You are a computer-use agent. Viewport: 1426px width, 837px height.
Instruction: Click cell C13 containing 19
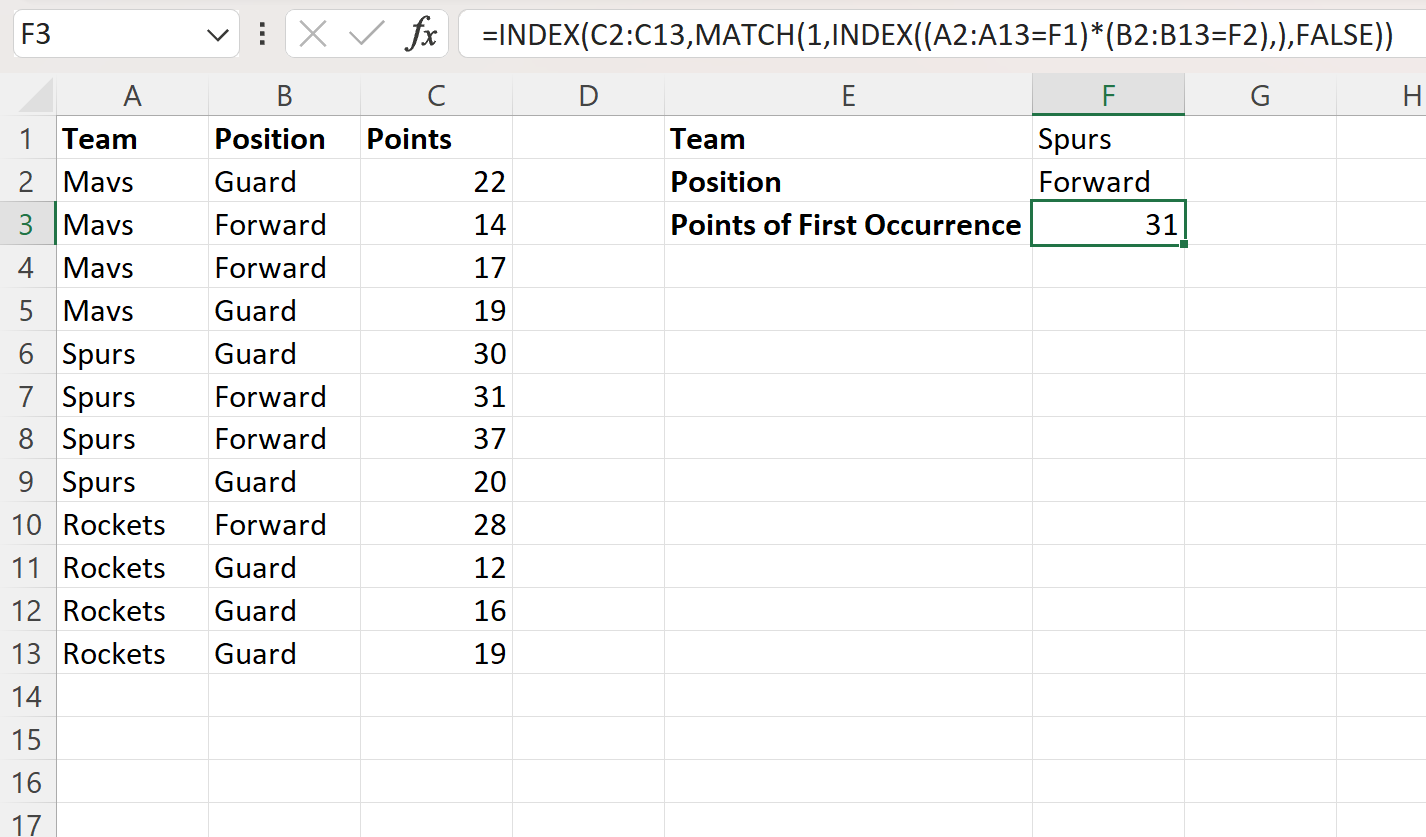(436, 654)
